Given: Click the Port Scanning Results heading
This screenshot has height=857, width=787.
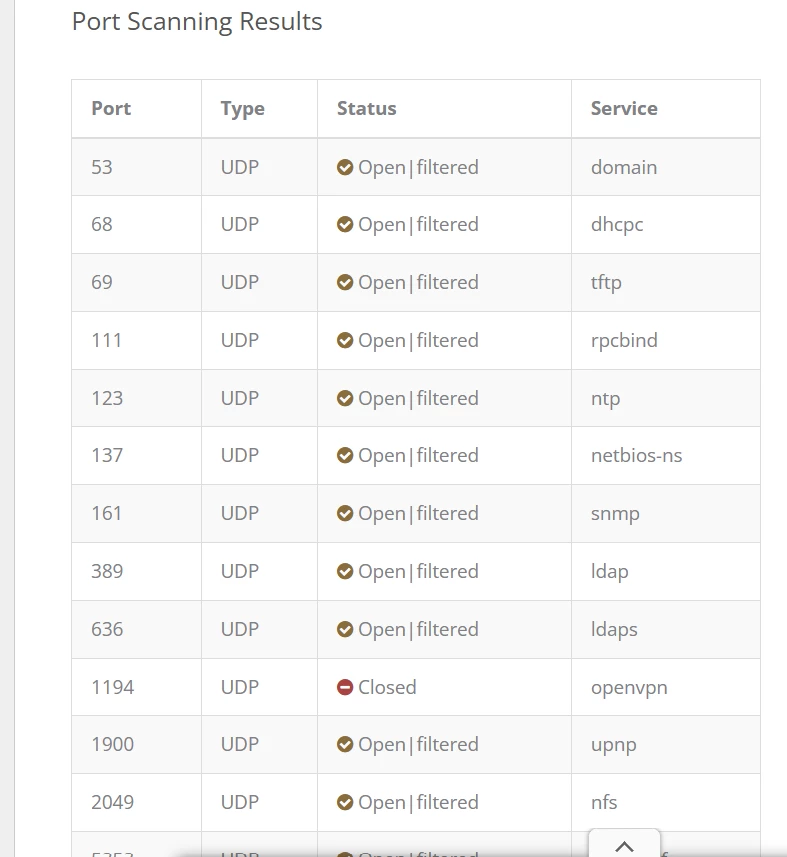Looking at the screenshot, I should click(x=197, y=22).
